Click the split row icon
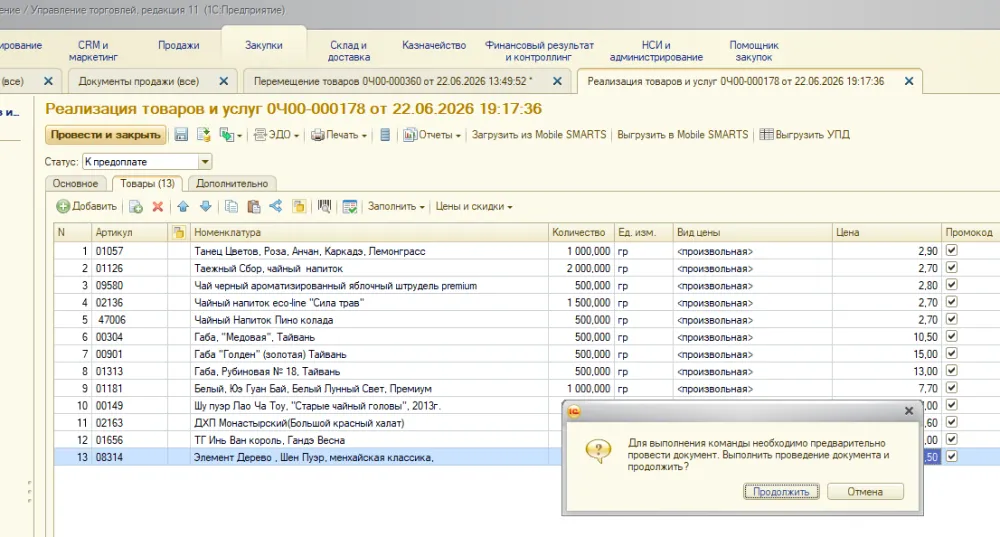The height and width of the screenshot is (537, 1000). pos(276,207)
